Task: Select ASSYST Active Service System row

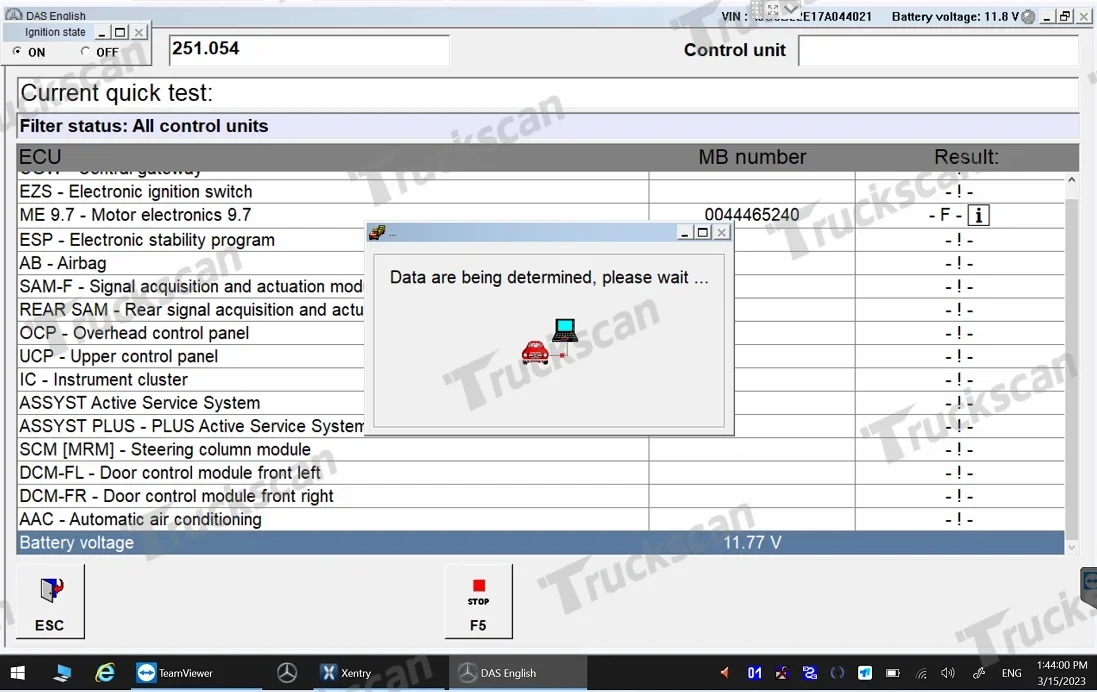Action: [540, 403]
